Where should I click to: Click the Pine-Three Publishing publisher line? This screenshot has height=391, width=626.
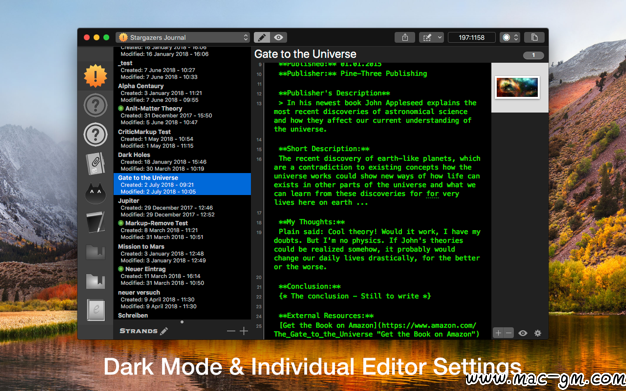tap(353, 73)
